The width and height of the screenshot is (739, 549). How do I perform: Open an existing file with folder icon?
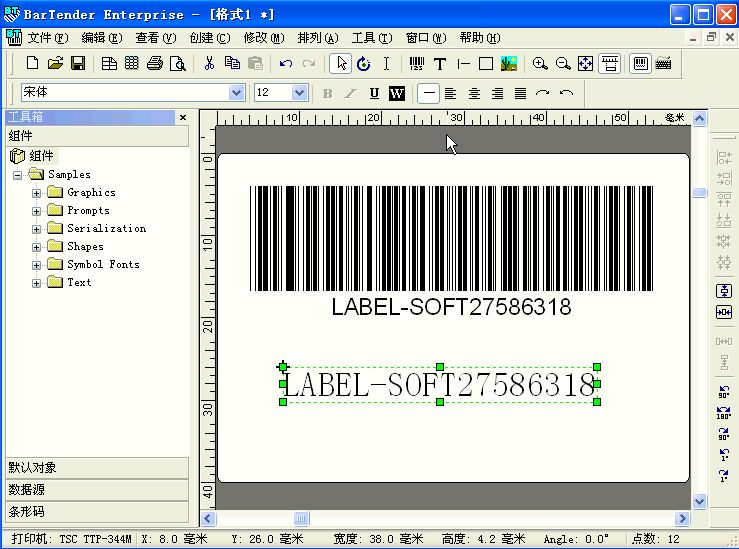click(55, 63)
